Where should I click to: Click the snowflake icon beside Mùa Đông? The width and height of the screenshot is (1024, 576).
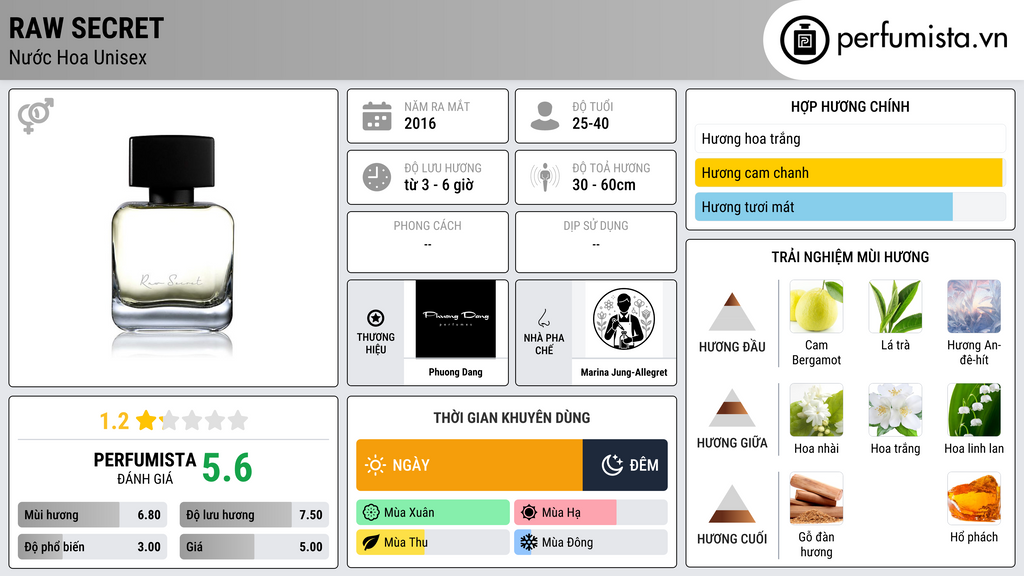[529, 542]
